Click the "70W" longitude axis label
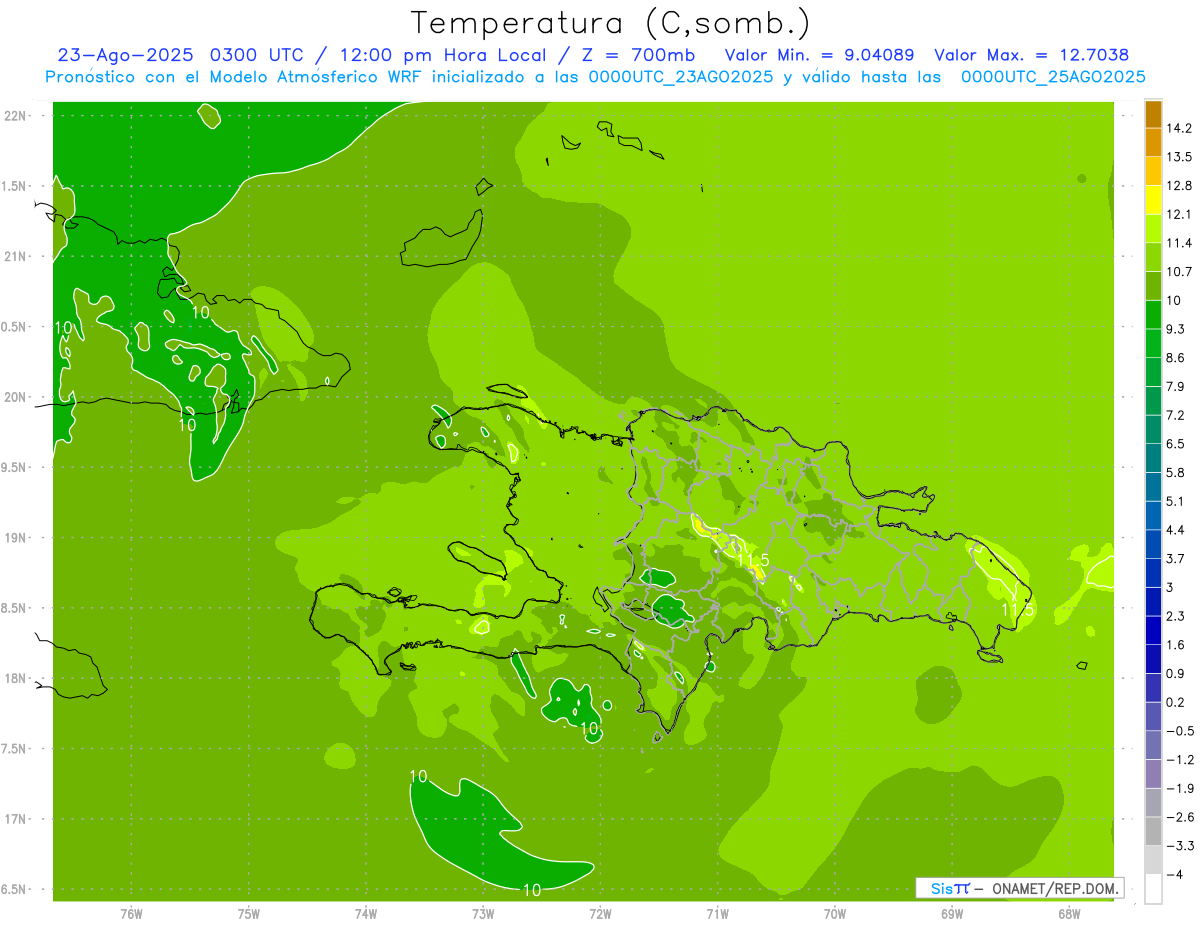1200x927 pixels. [835, 913]
